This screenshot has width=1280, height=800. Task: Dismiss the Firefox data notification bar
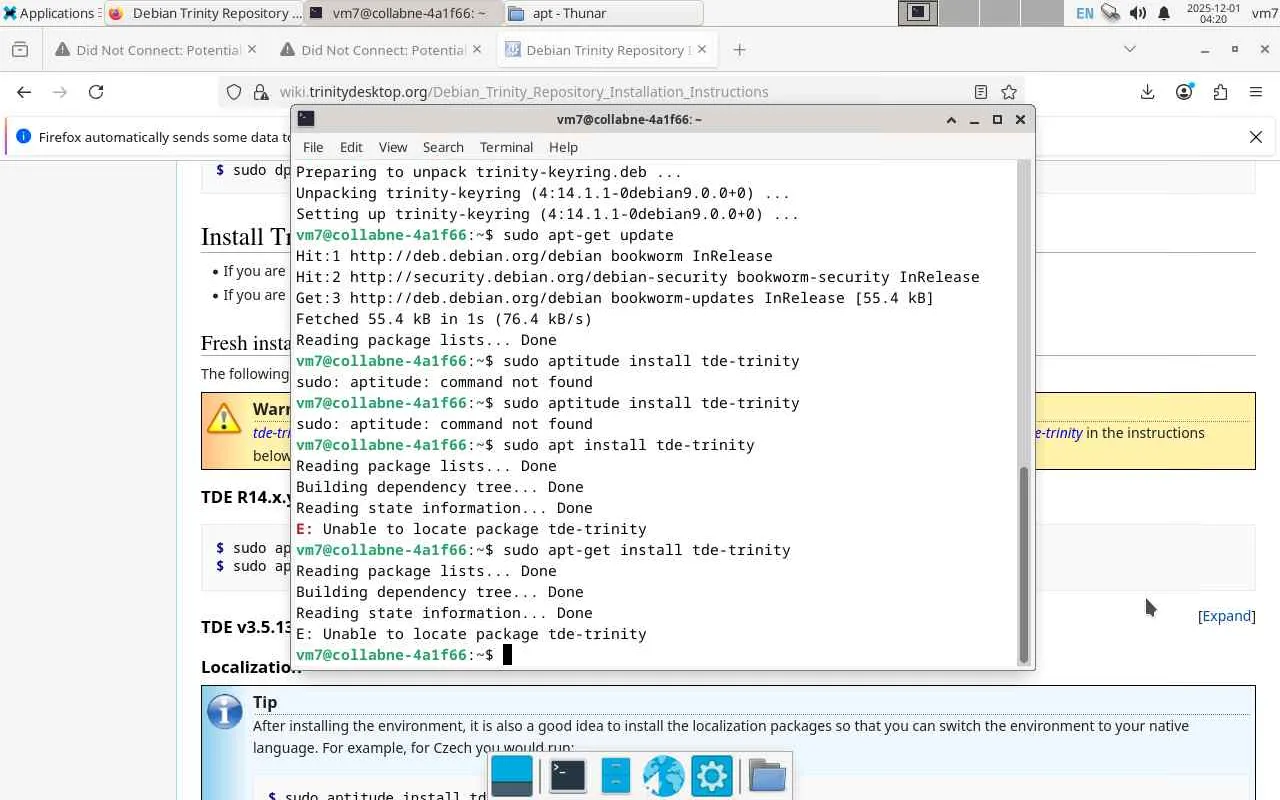tap(1256, 137)
